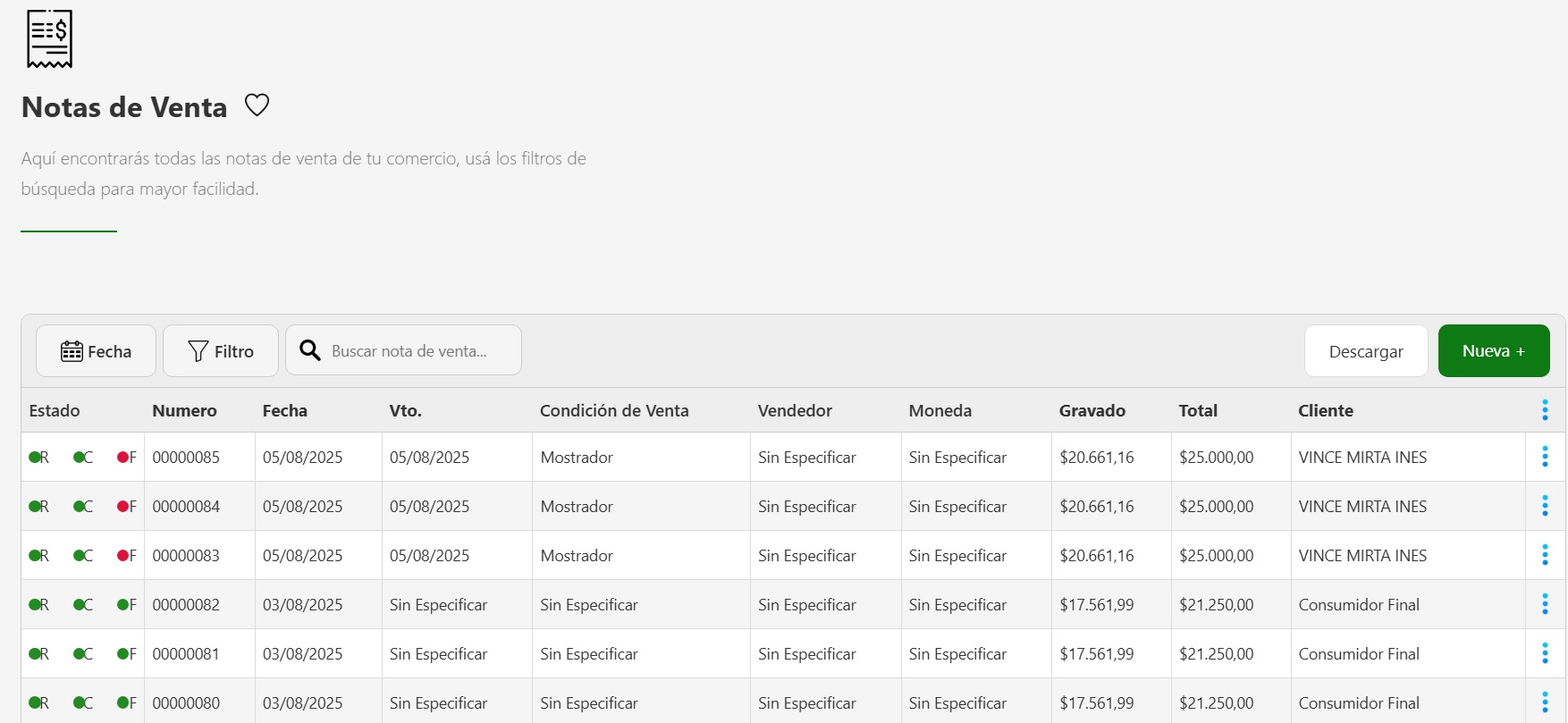Click the green R status dot of note 00000084
This screenshot has height=723, width=1568.
(x=35, y=507)
